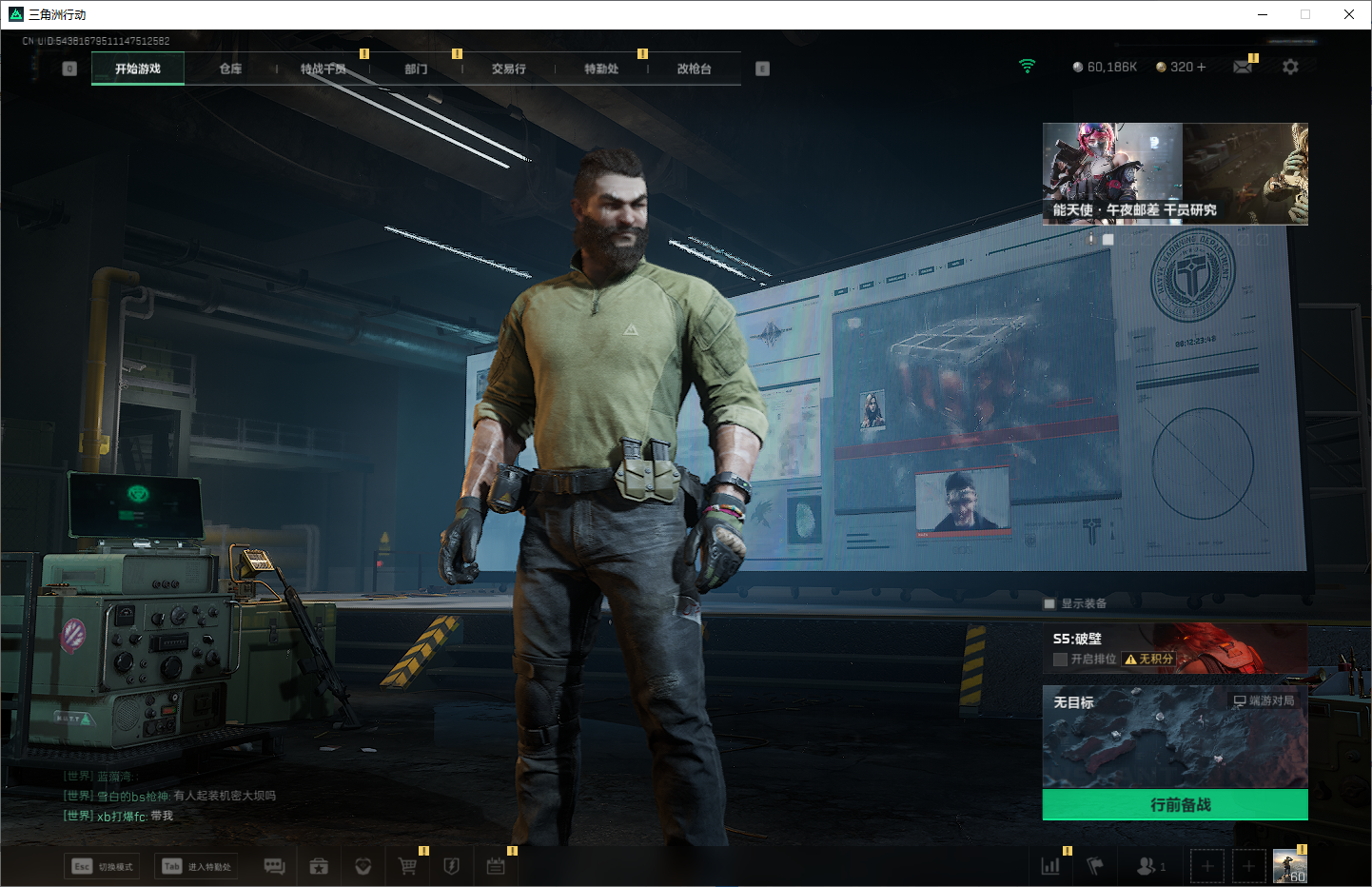Add teammate in first empty squad slot
1372x887 pixels.
click(1207, 866)
